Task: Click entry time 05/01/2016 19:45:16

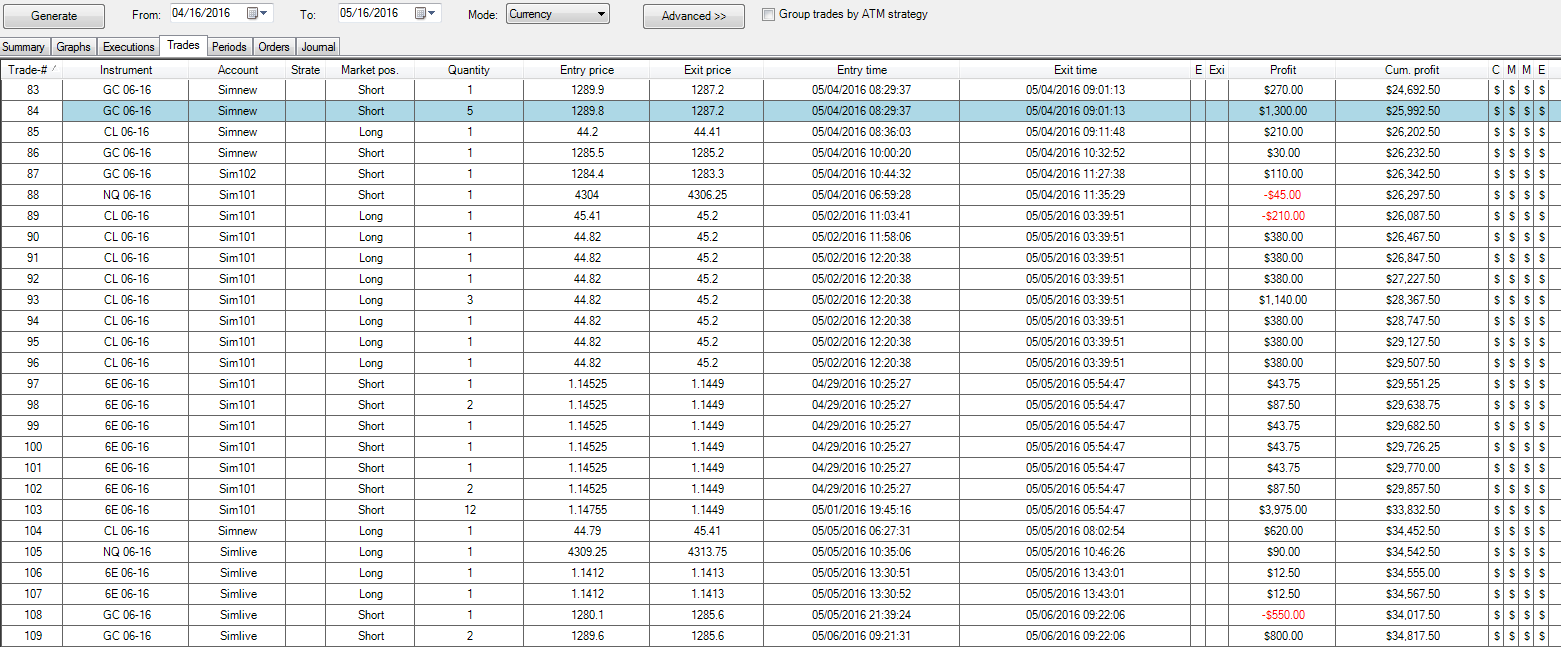Action: pos(862,510)
